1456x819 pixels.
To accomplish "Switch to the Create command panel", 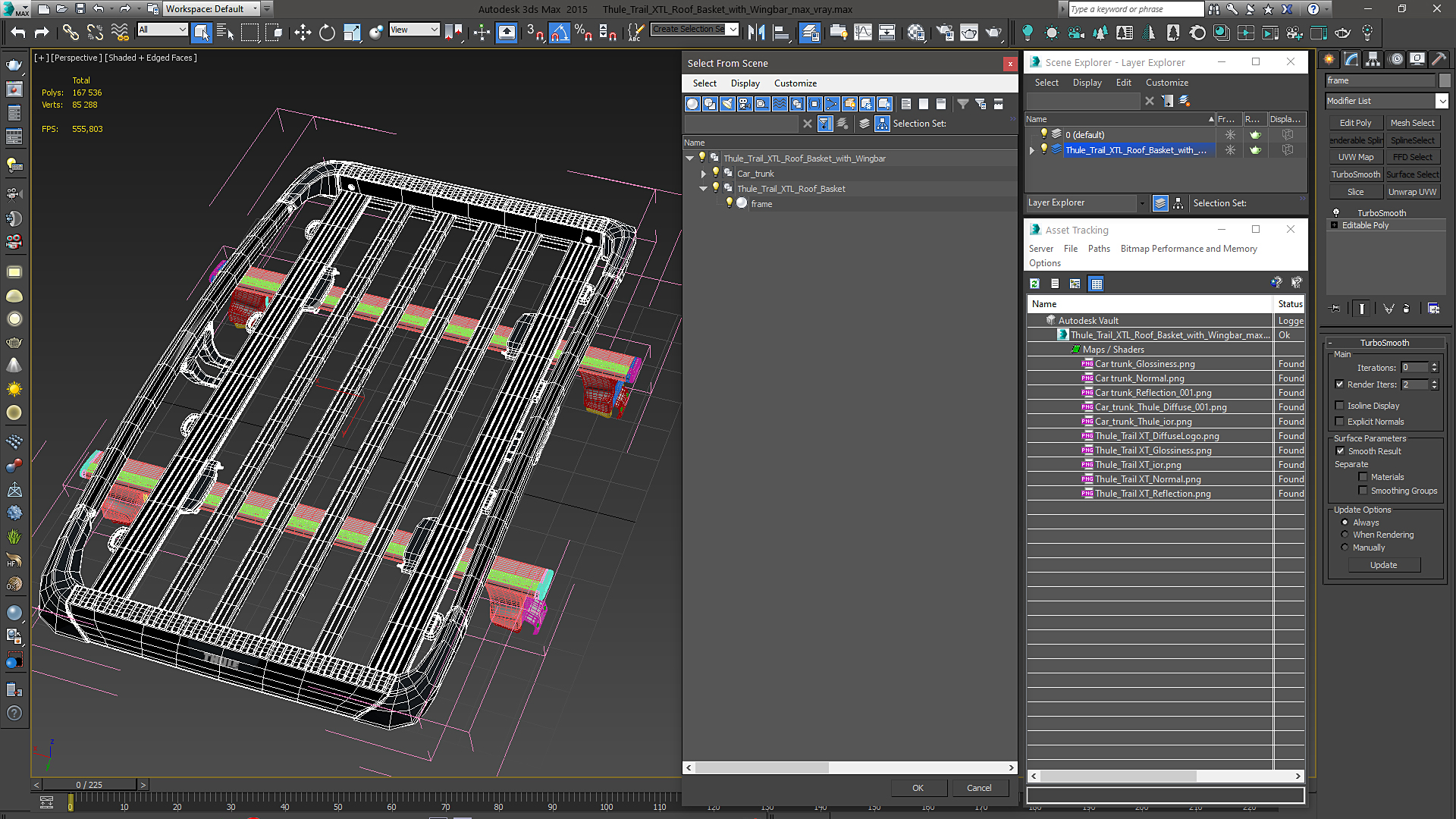I will [1329, 59].
